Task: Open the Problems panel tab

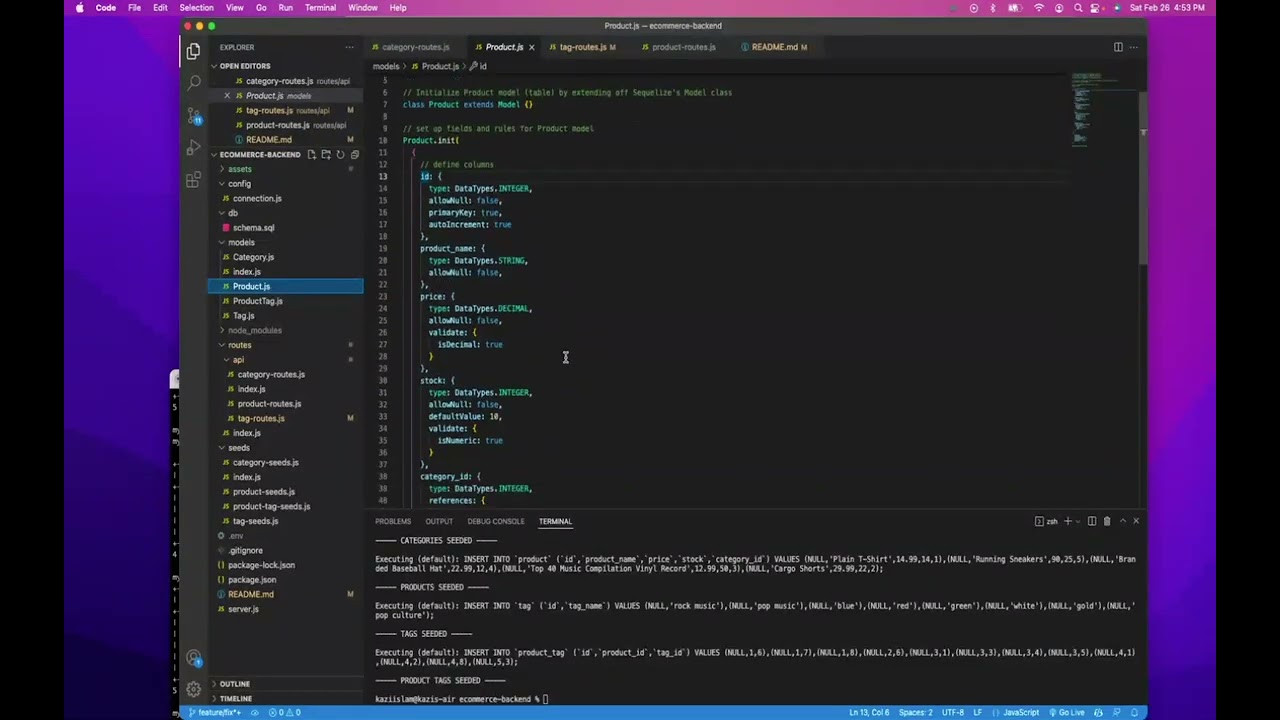Action: tap(393, 521)
